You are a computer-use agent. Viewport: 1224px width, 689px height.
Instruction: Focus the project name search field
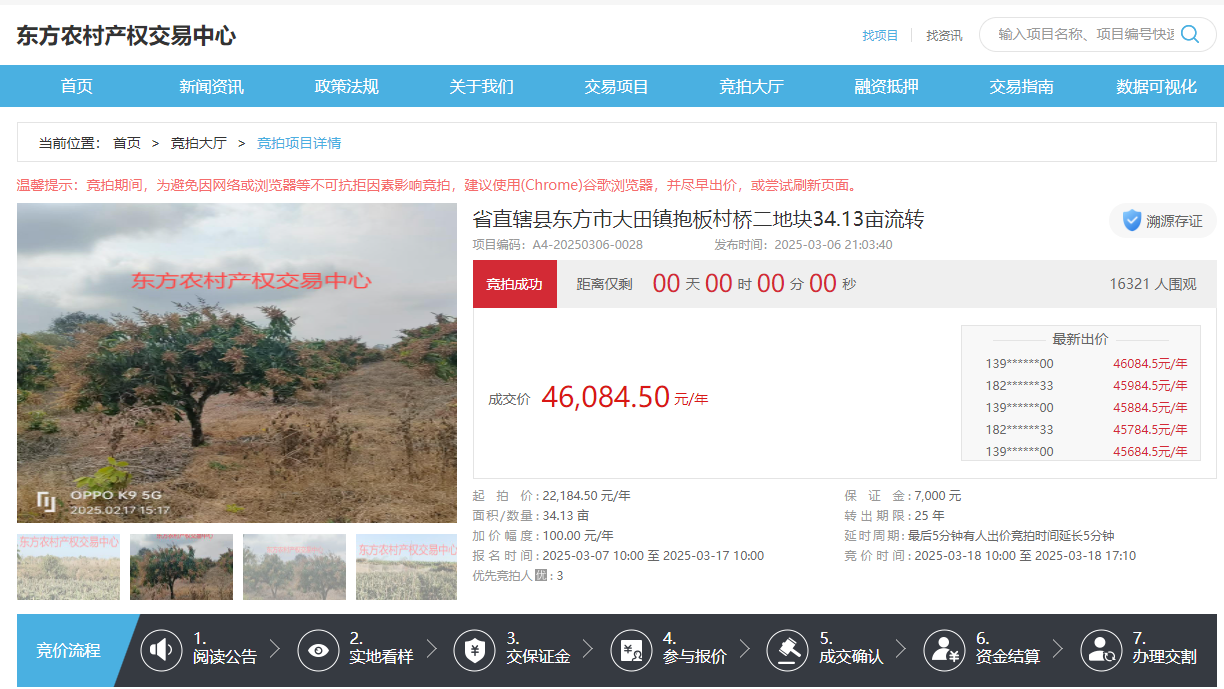pyautogui.click(x=1085, y=34)
